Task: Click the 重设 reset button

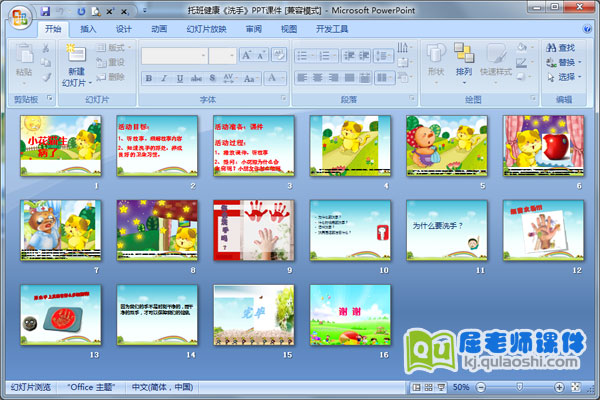Action: pyautogui.click(x=111, y=62)
